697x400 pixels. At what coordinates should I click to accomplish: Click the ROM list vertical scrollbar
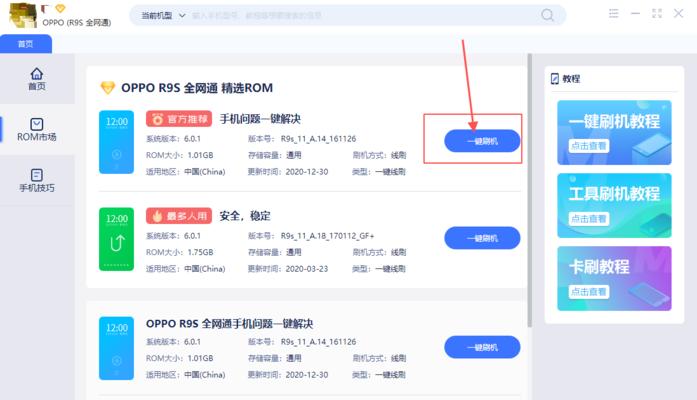[529, 191]
